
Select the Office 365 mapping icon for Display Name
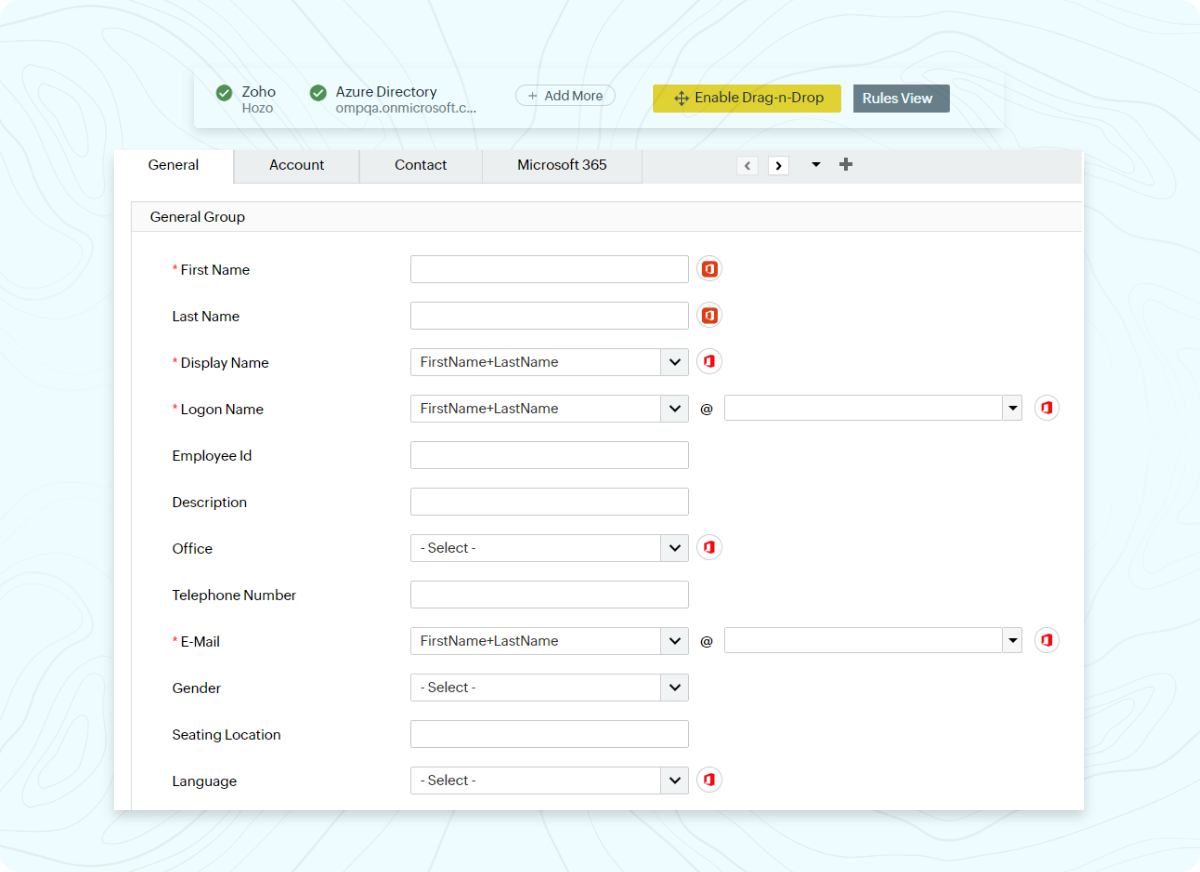709,361
